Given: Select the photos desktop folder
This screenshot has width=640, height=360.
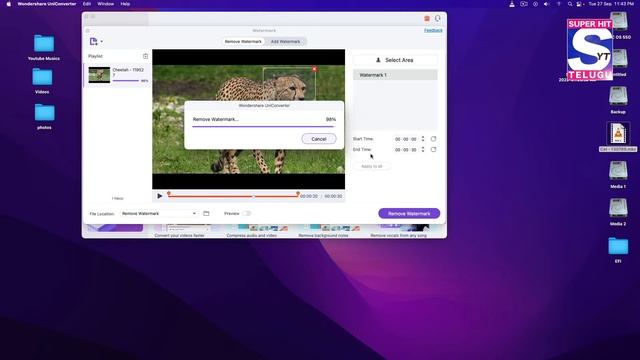Looking at the screenshot, I should 44,113.
